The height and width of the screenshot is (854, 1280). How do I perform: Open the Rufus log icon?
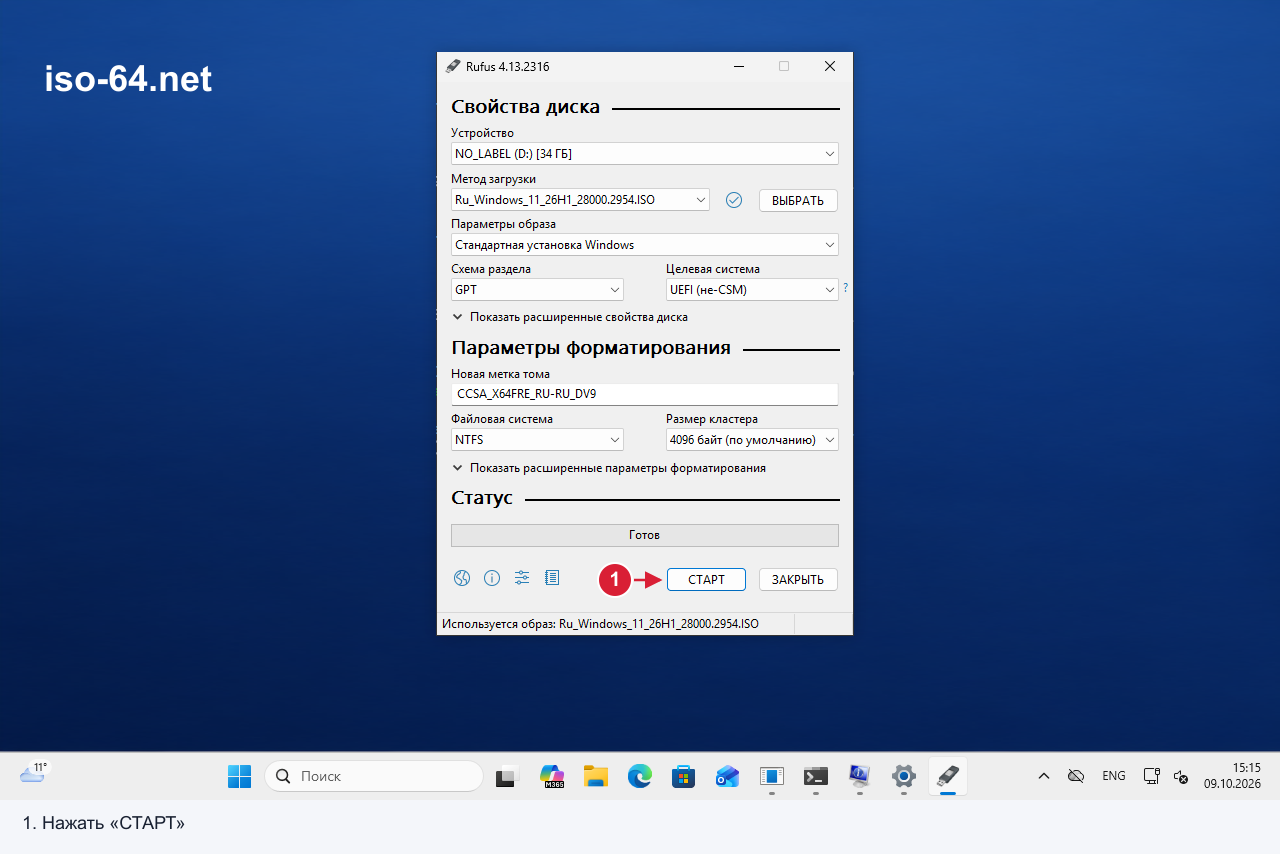[x=552, y=578]
